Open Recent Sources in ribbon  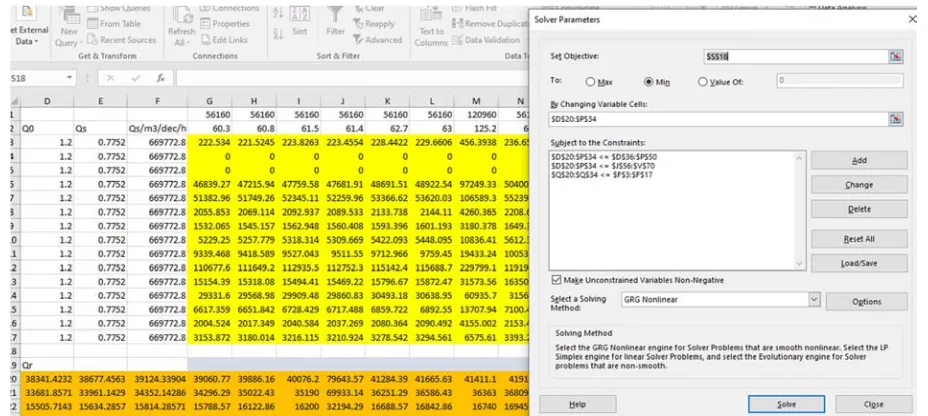(121, 40)
